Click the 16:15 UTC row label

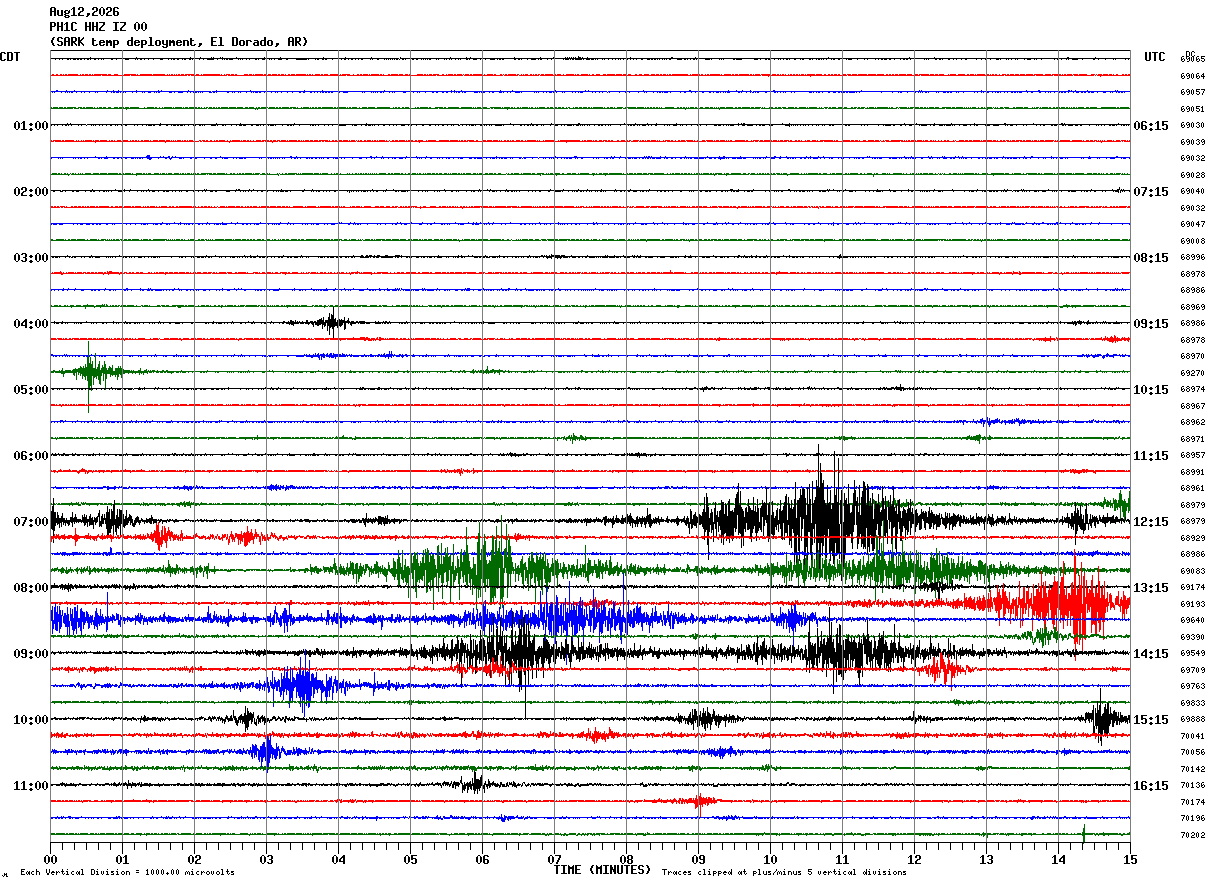[x=1151, y=786]
